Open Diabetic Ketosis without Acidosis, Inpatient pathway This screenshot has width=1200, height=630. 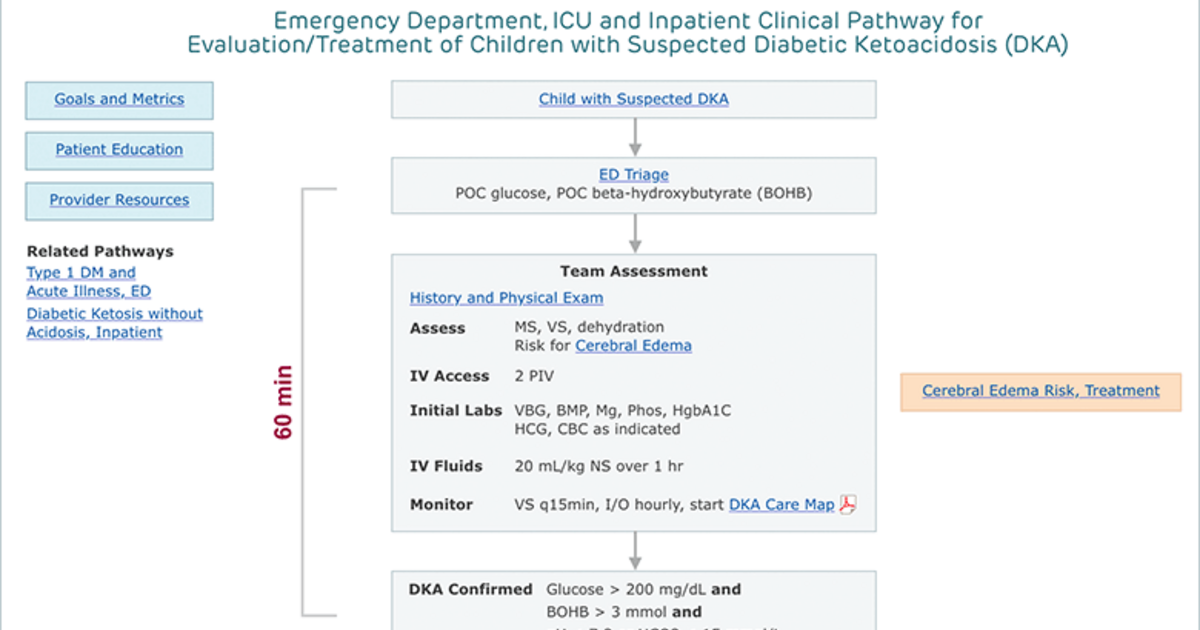pyautogui.click(x=114, y=323)
